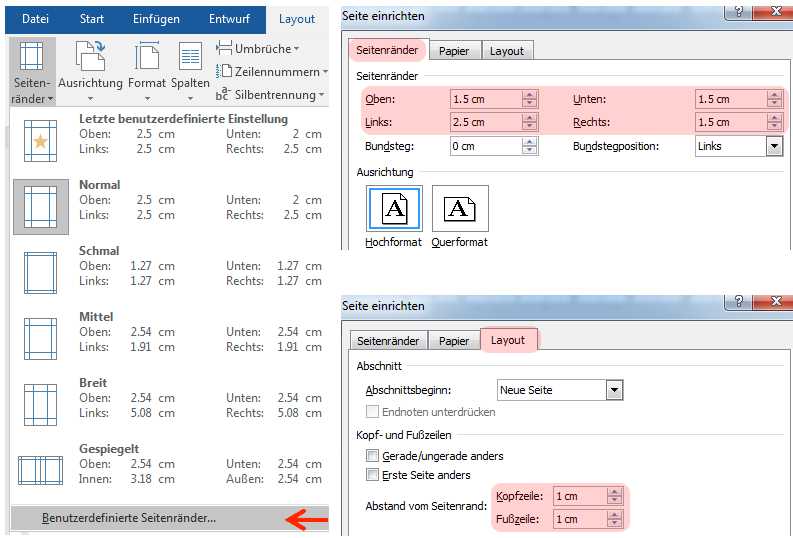The height and width of the screenshot is (538, 793).
Task: Click Benutzerdefinierte Seitenränder menu entry
Action: coord(129,518)
